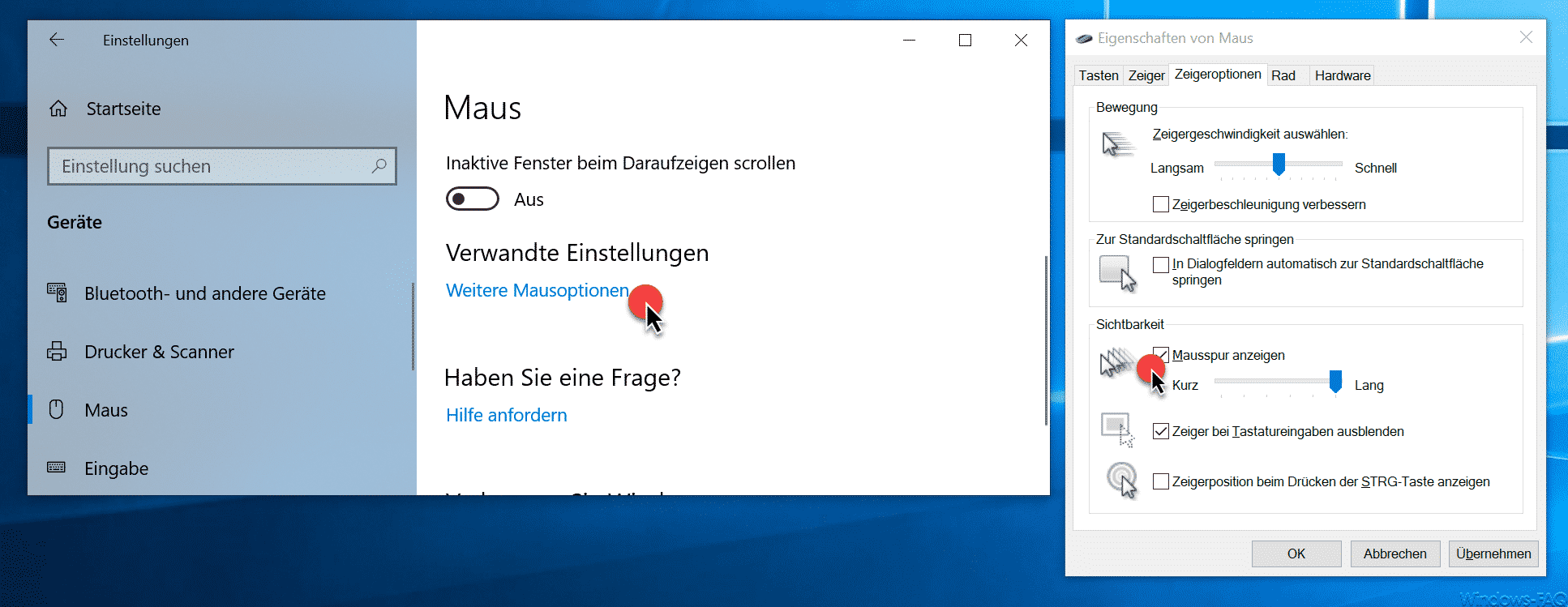Click the Abbrechen button
This screenshot has width=1568, height=607.
coord(1394,554)
